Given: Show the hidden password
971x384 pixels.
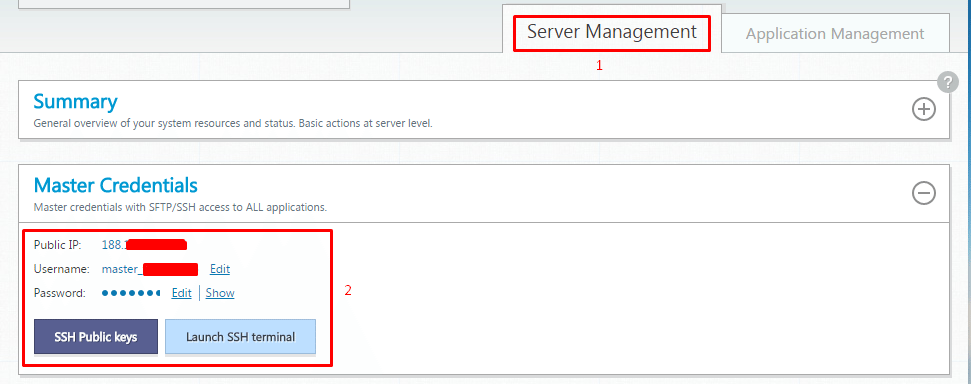Looking at the screenshot, I should (x=220, y=293).
